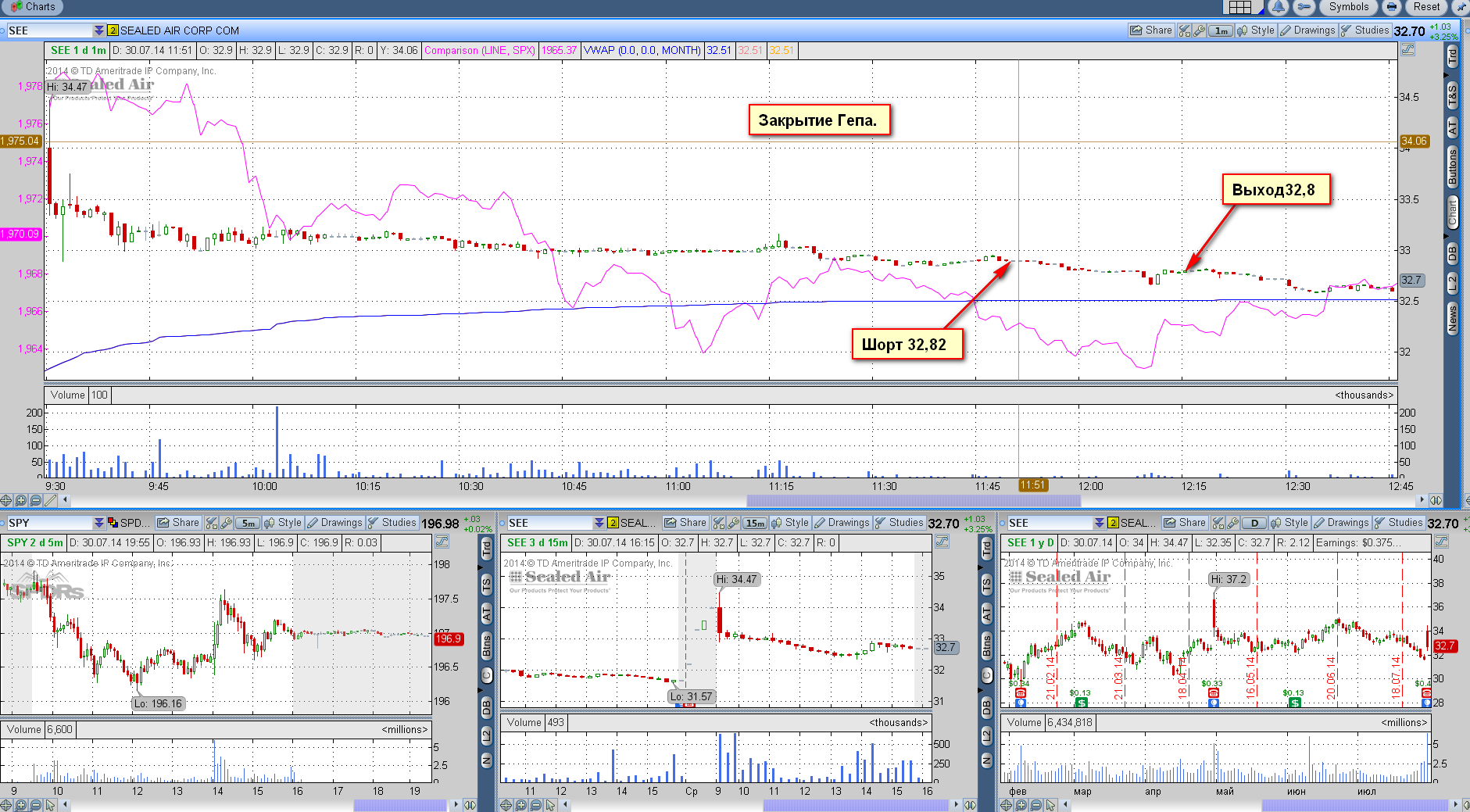Open Drawings menu in SPY chart
Image resolution: width=1470 pixels, height=812 pixels.
pos(334,523)
